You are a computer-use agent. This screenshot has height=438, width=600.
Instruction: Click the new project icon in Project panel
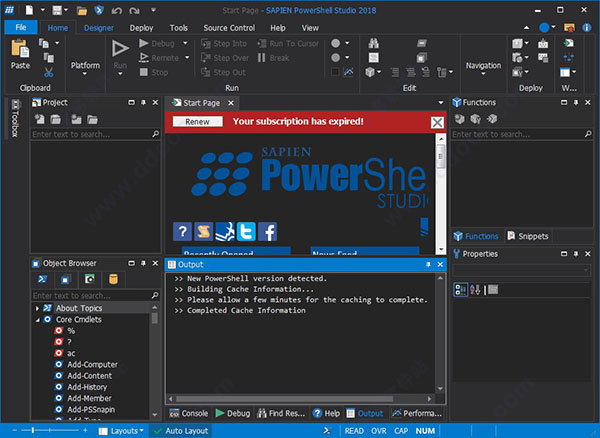[39, 119]
